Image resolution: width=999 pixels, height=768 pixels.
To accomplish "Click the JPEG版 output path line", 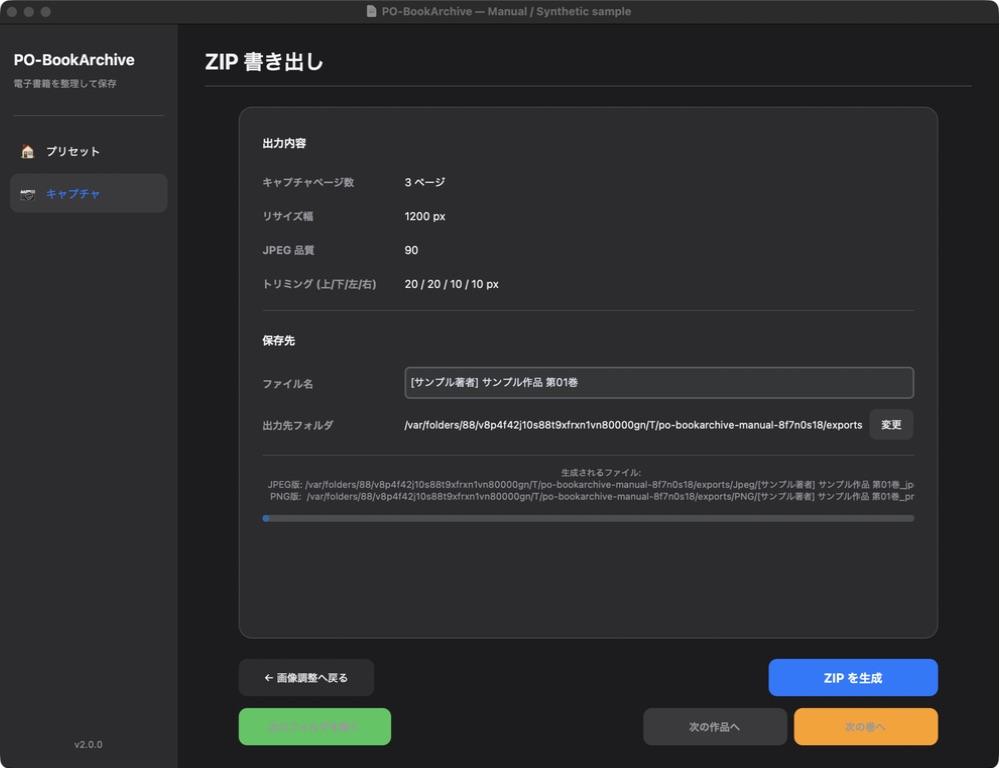I will pos(591,484).
